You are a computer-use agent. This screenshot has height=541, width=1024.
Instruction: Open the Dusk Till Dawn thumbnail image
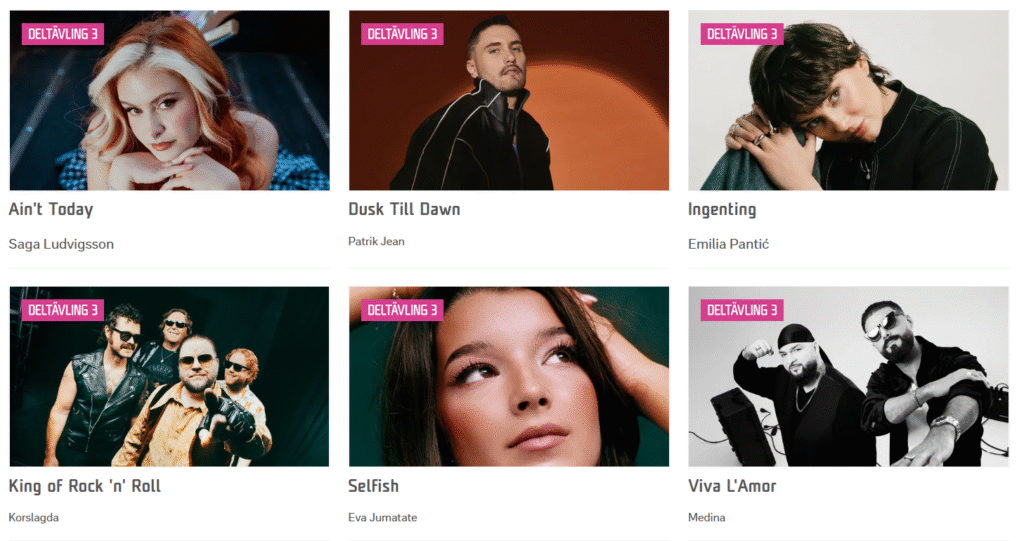[509, 100]
